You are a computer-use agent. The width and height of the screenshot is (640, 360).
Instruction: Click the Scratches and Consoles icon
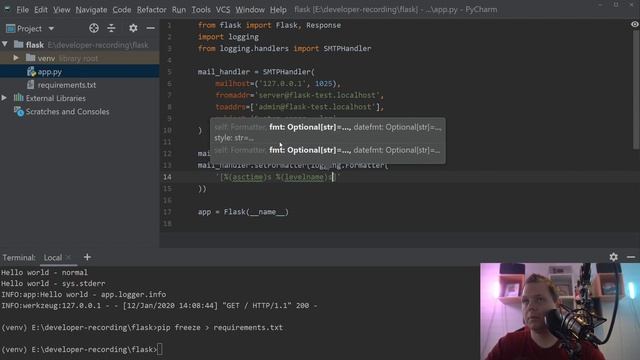click(x=19, y=111)
